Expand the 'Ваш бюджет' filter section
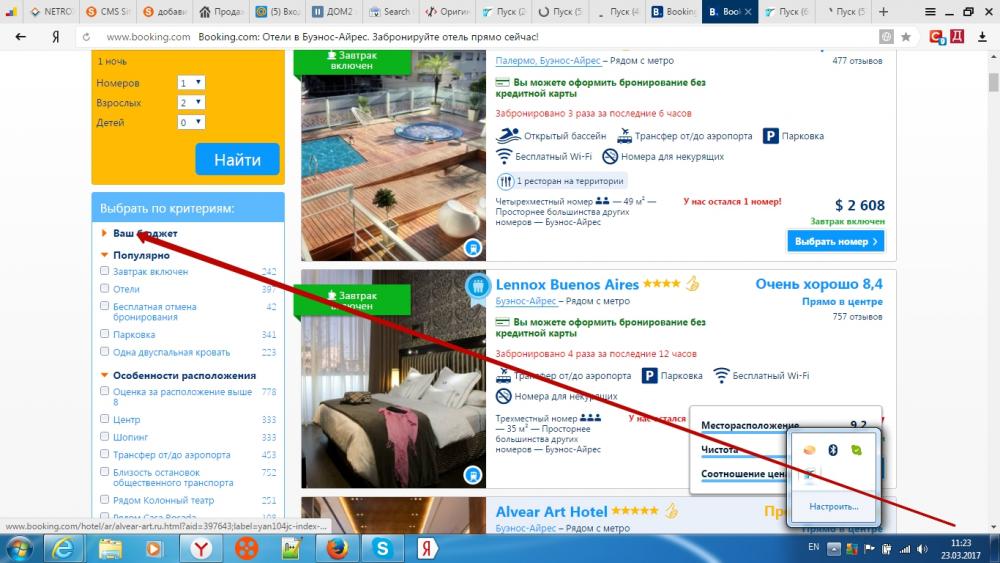 (x=130, y=233)
